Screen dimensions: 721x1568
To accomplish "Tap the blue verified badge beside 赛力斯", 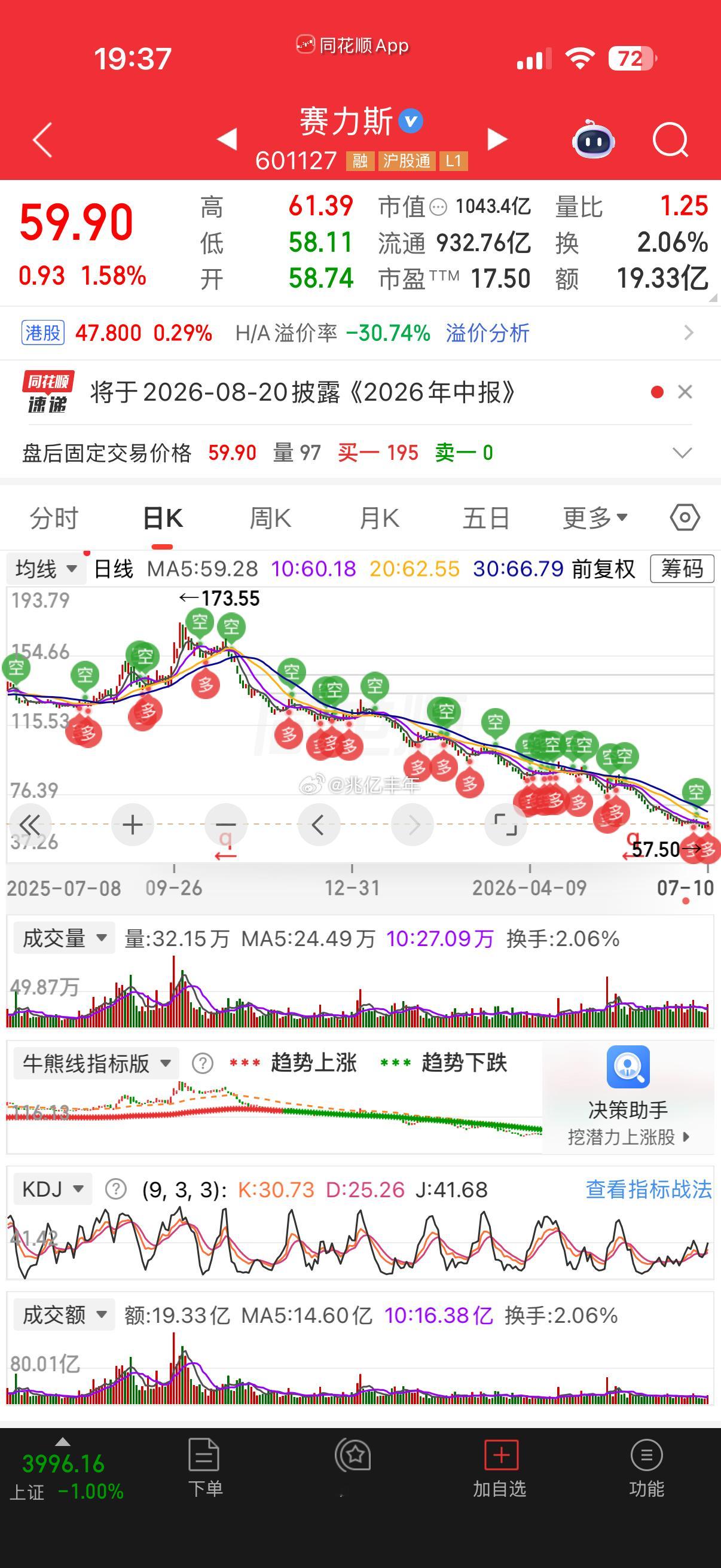I will (x=411, y=121).
